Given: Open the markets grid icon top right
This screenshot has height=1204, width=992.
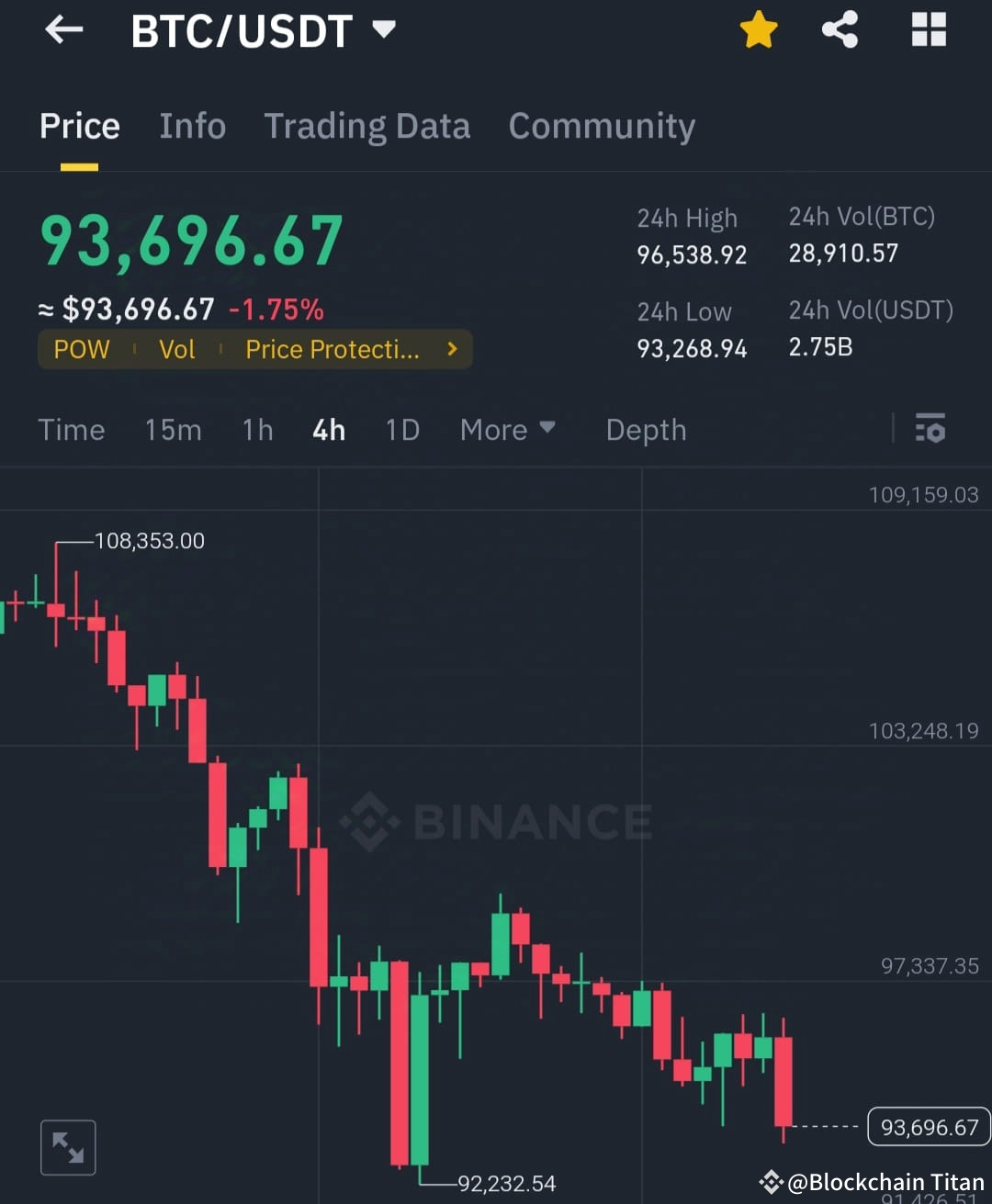Looking at the screenshot, I should (x=928, y=28).
